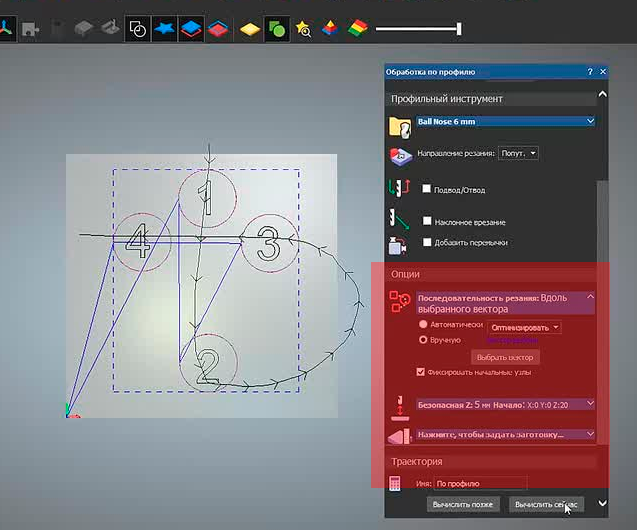
Task: Select the Автоматически radio button
Action: coord(423,326)
